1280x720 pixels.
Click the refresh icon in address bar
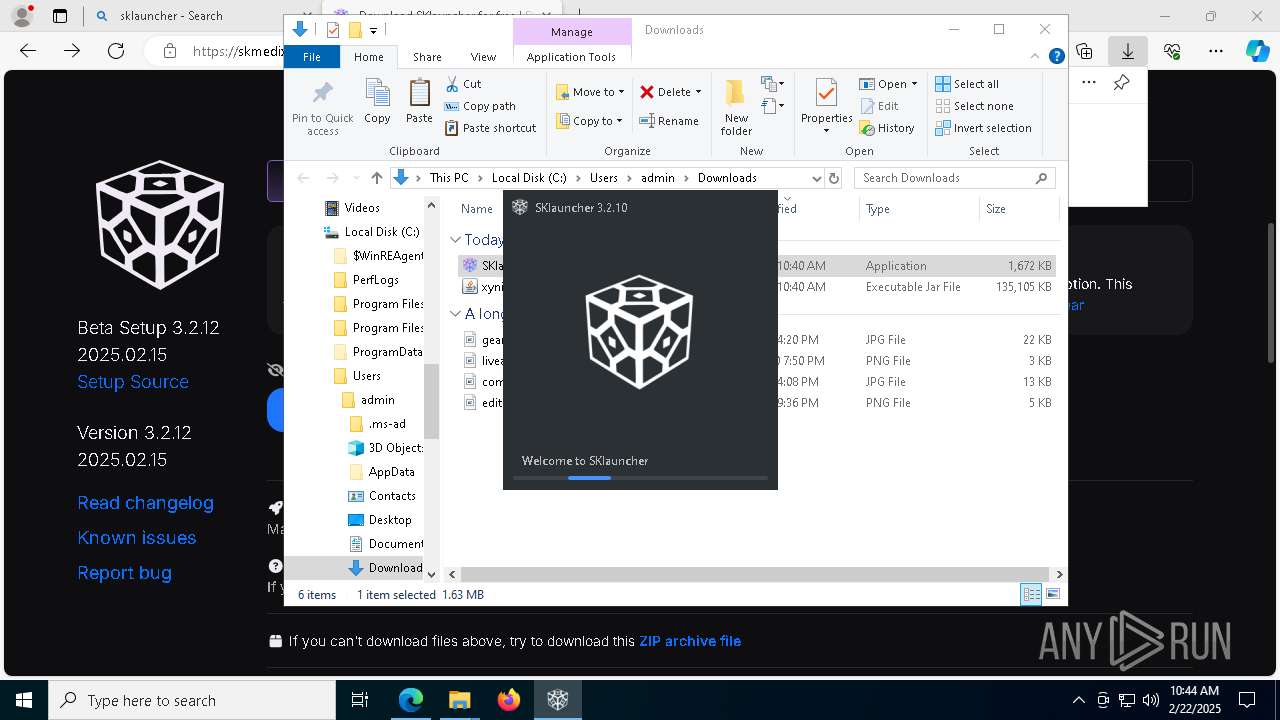coord(836,178)
